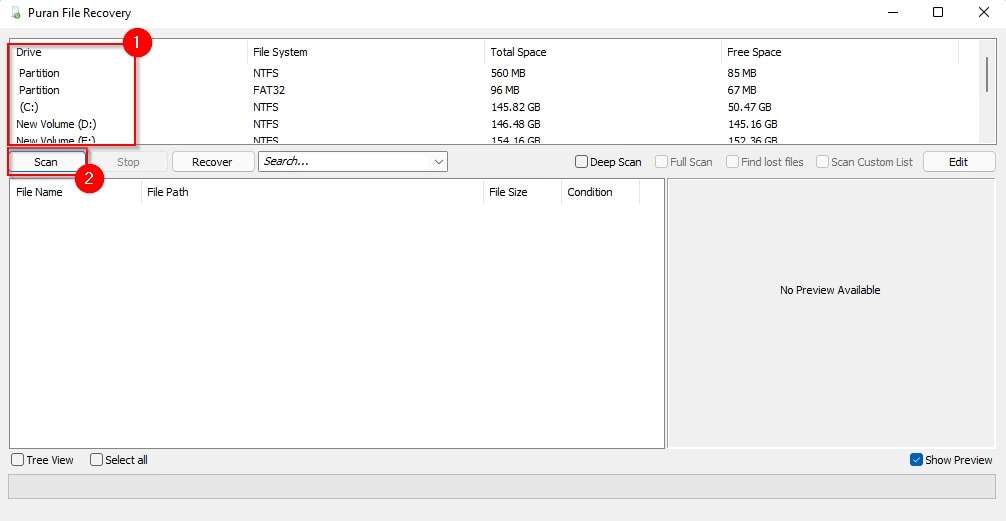
Task: Click the File System column header
Action: point(366,52)
